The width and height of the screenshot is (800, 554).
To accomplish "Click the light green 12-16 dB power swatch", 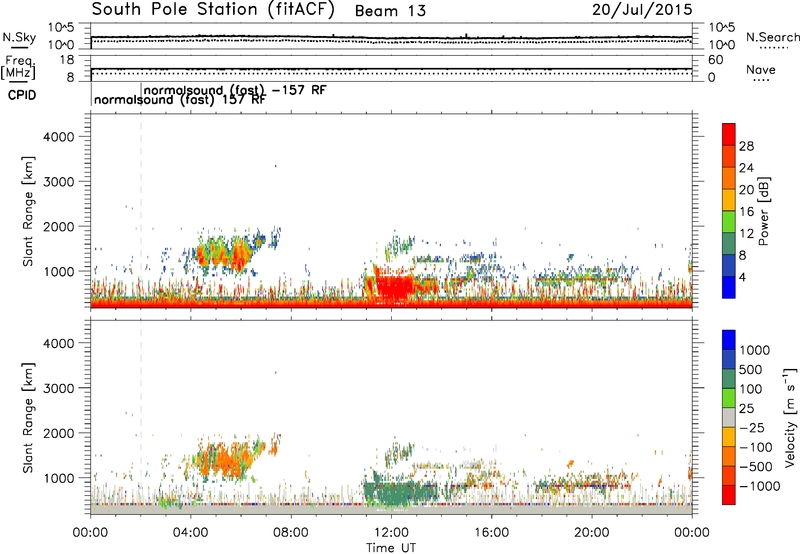I will tap(729, 221).
